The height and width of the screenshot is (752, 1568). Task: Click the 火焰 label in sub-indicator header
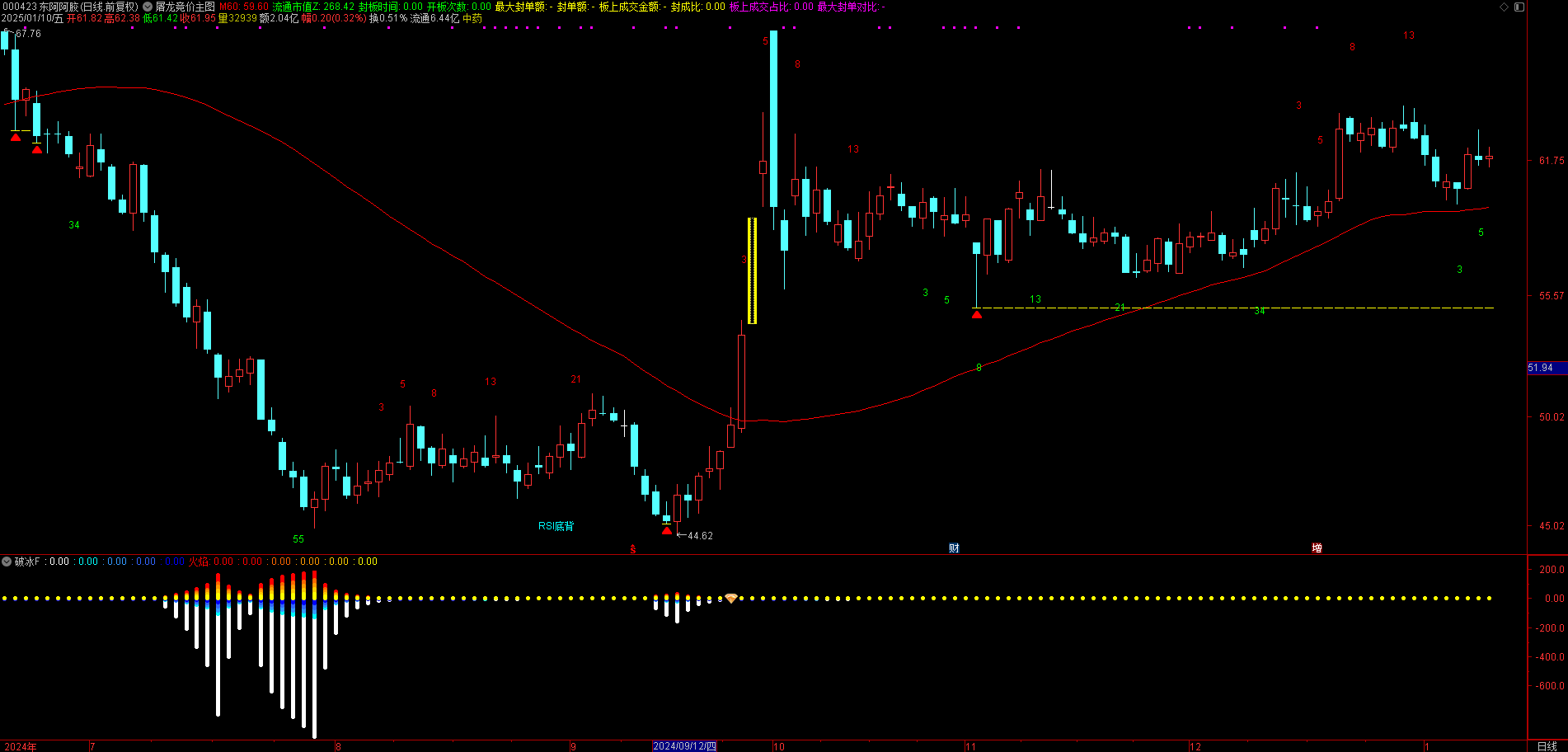coord(199,562)
